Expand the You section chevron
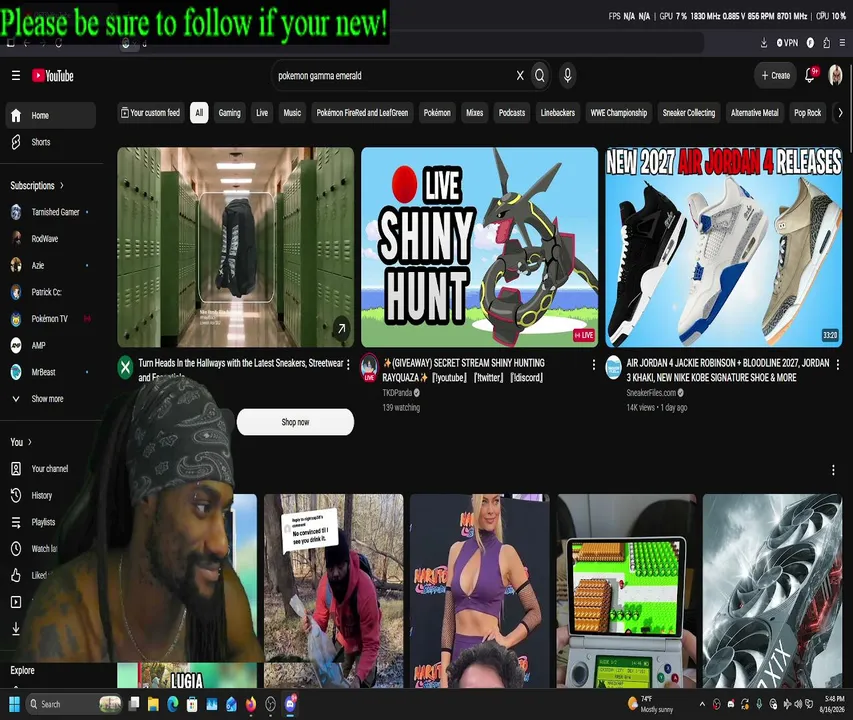This screenshot has width=853, height=720. pos(29,442)
